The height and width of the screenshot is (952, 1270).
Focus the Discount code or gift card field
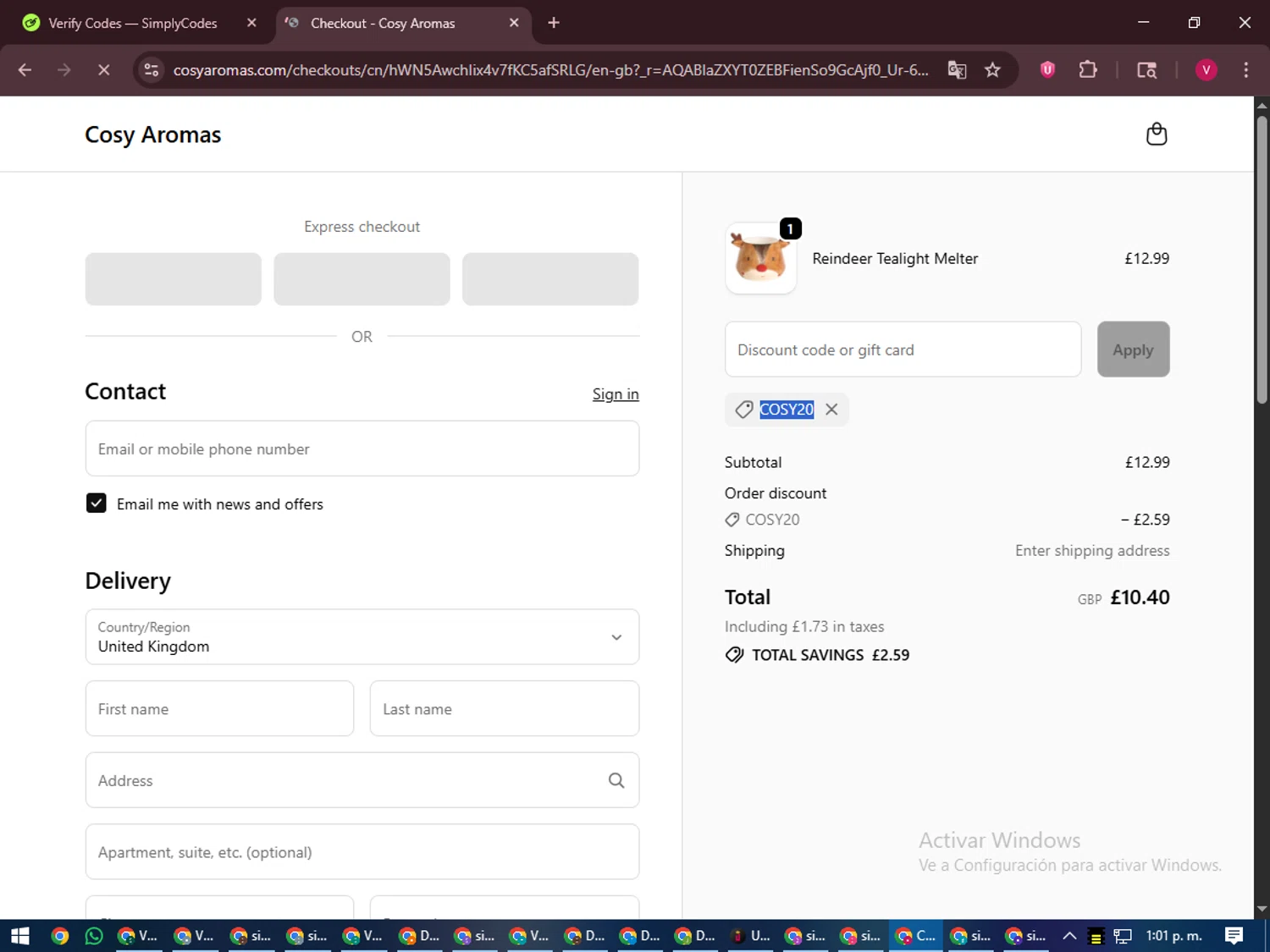click(903, 349)
